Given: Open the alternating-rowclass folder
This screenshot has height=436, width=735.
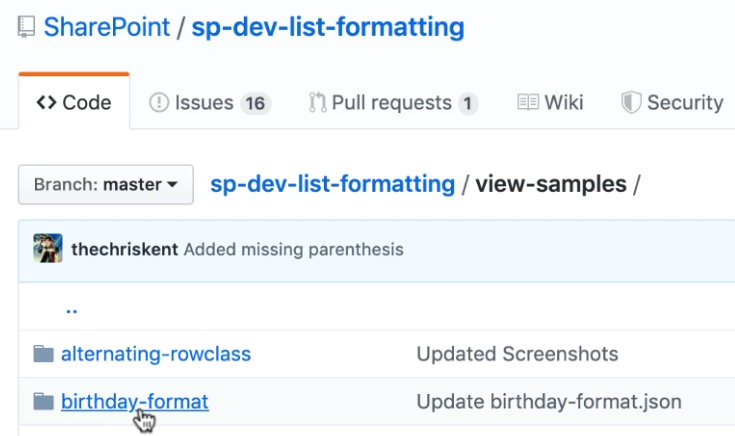Looking at the screenshot, I should pos(156,354).
